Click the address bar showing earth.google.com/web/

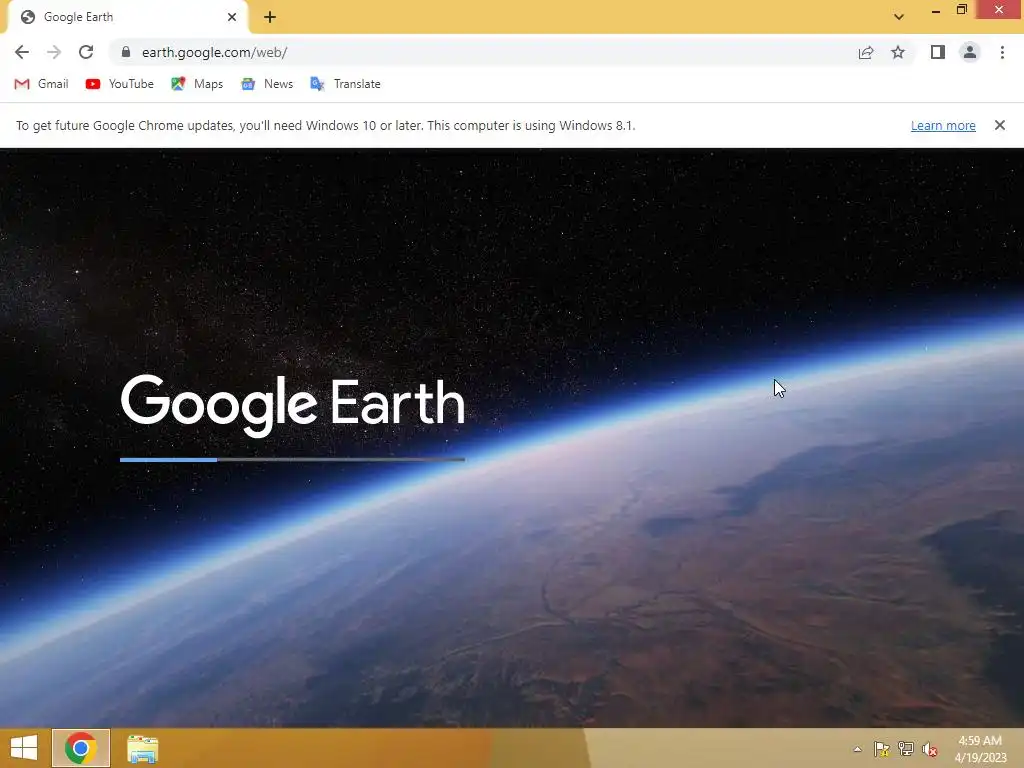click(483, 52)
